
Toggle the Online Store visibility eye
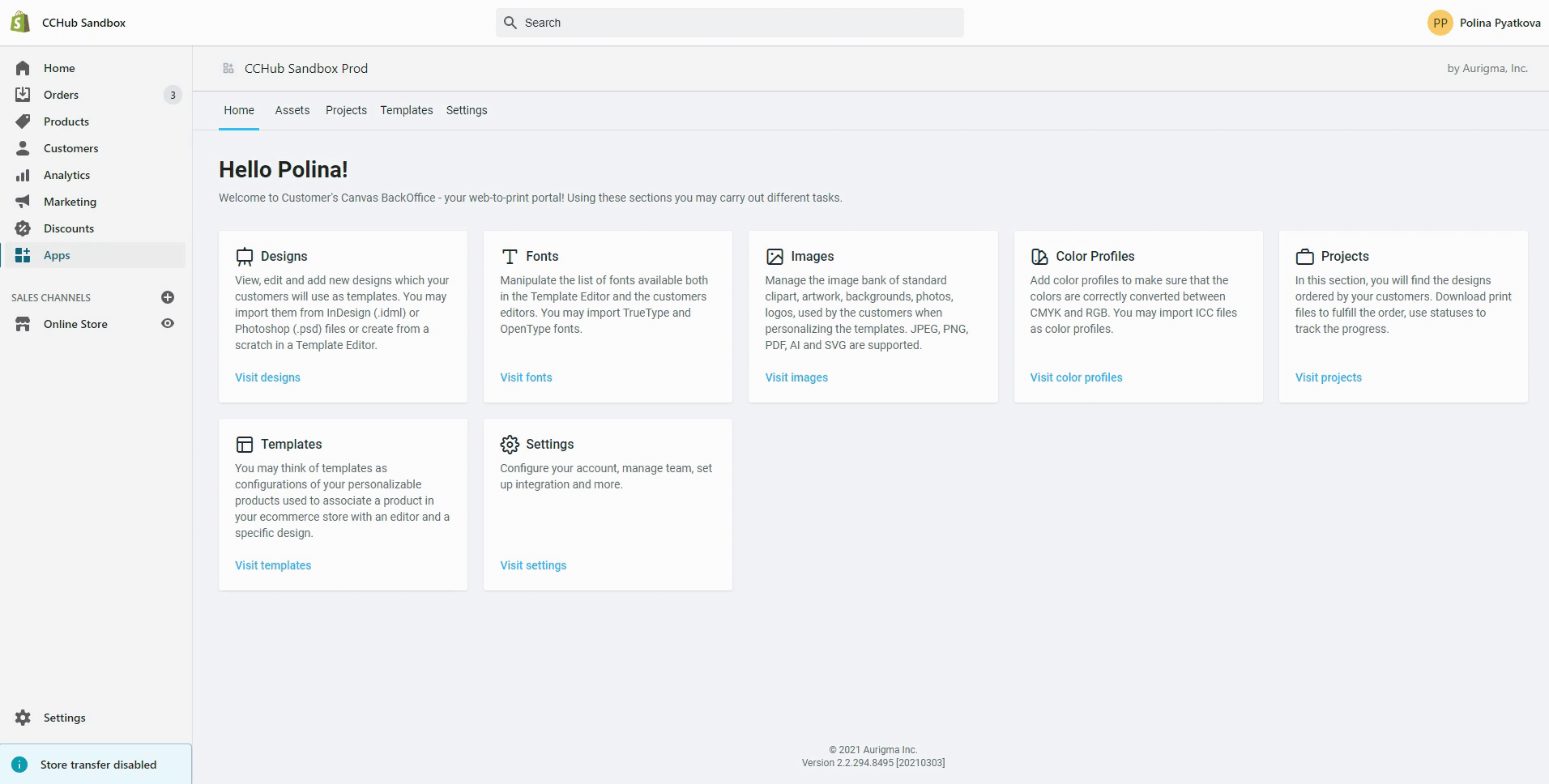[x=167, y=323]
